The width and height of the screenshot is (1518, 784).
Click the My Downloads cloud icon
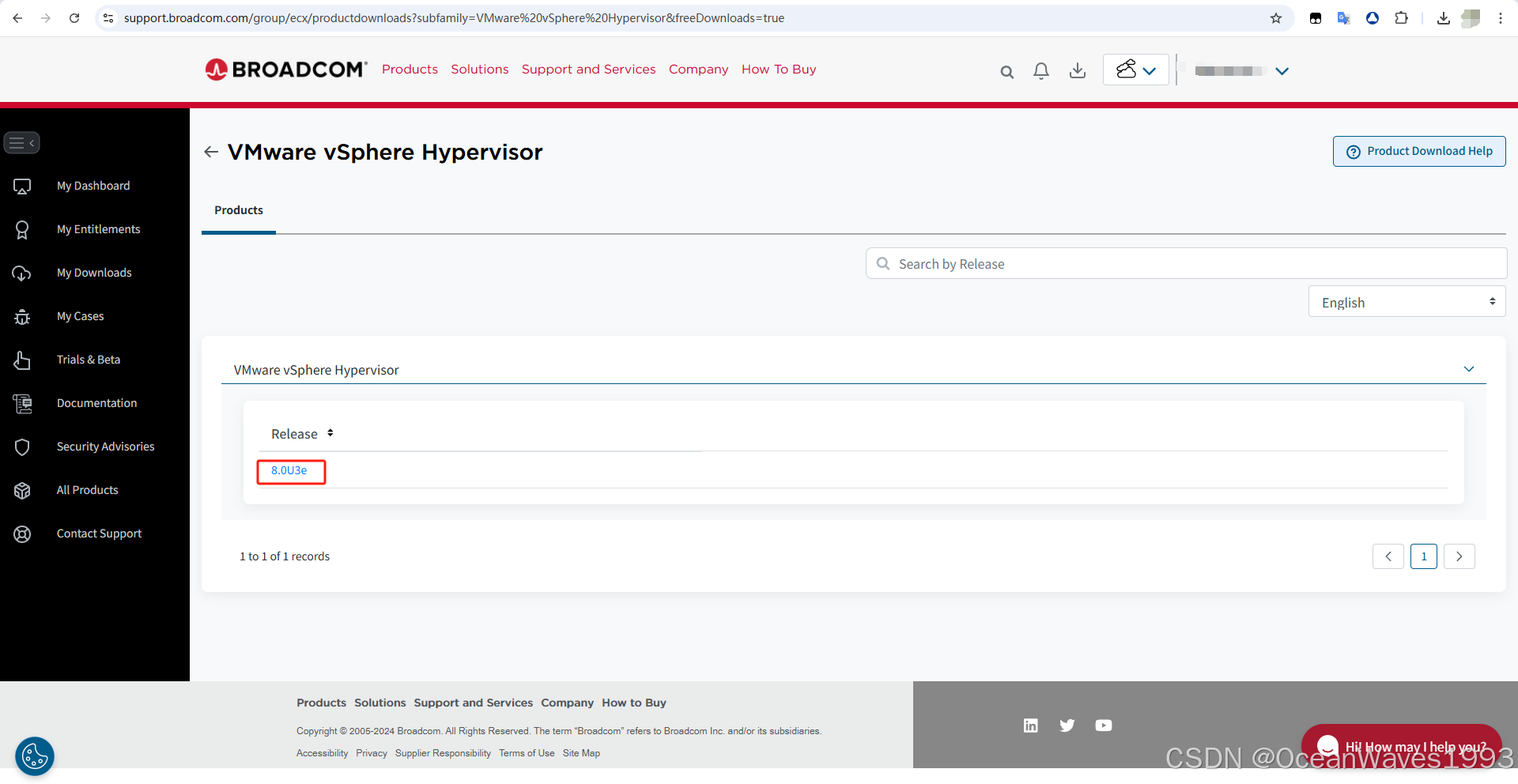coord(22,273)
